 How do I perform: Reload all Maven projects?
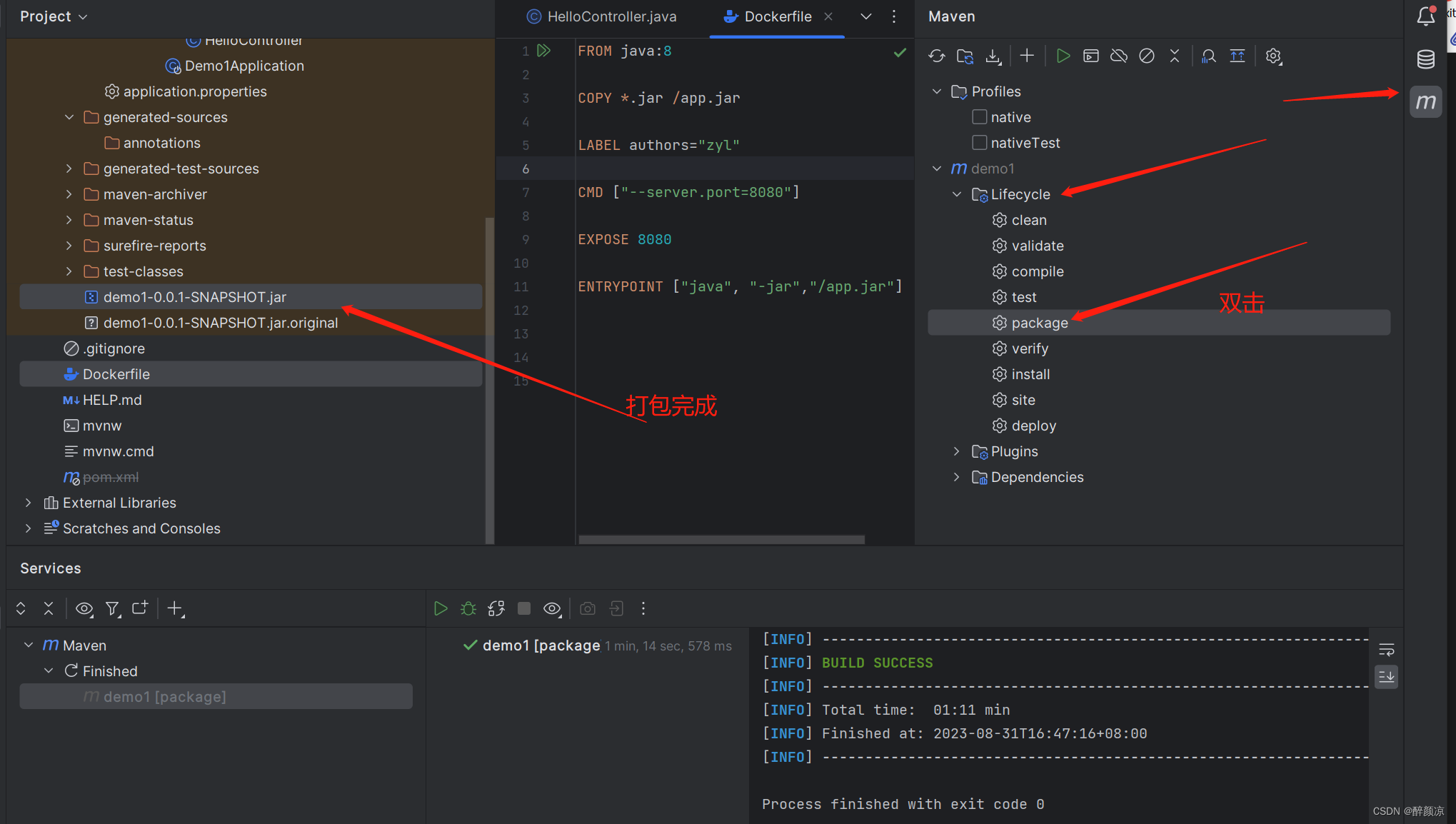pyautogui.click(x=937, y=56)
